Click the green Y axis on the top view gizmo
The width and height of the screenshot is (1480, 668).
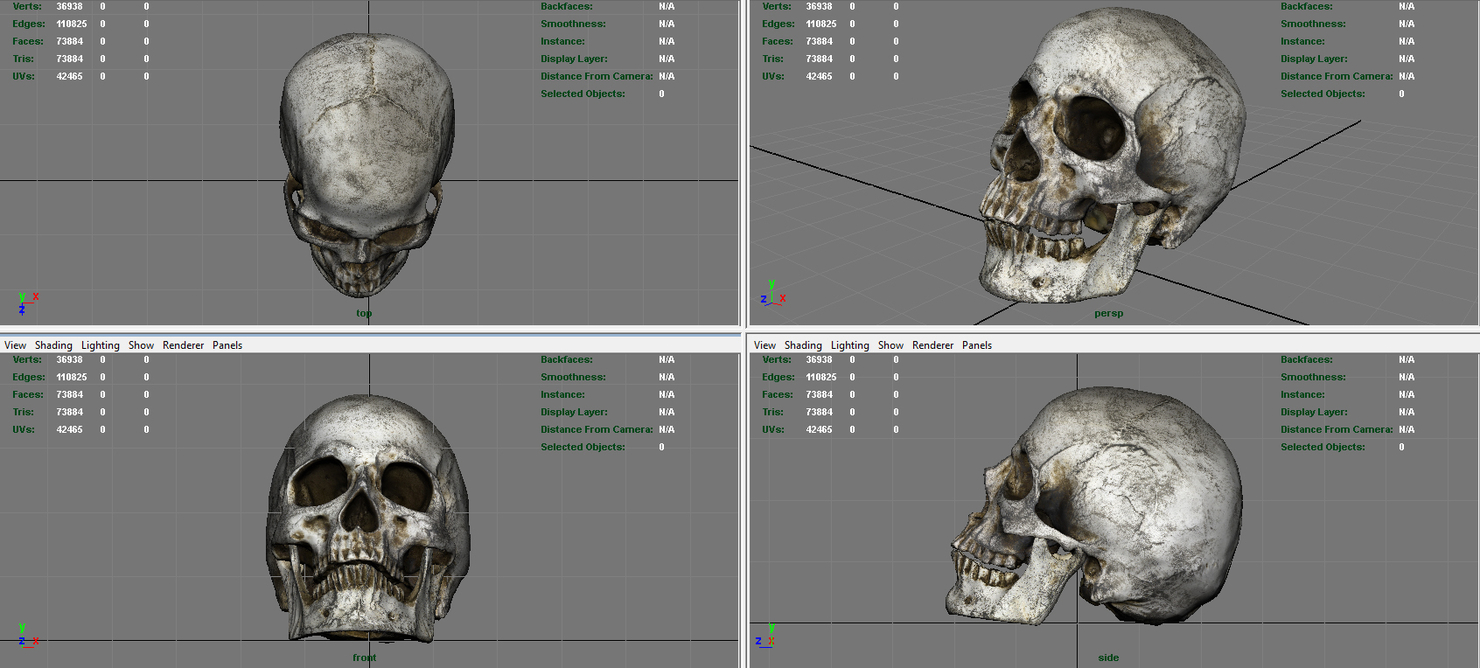point(21,296)
